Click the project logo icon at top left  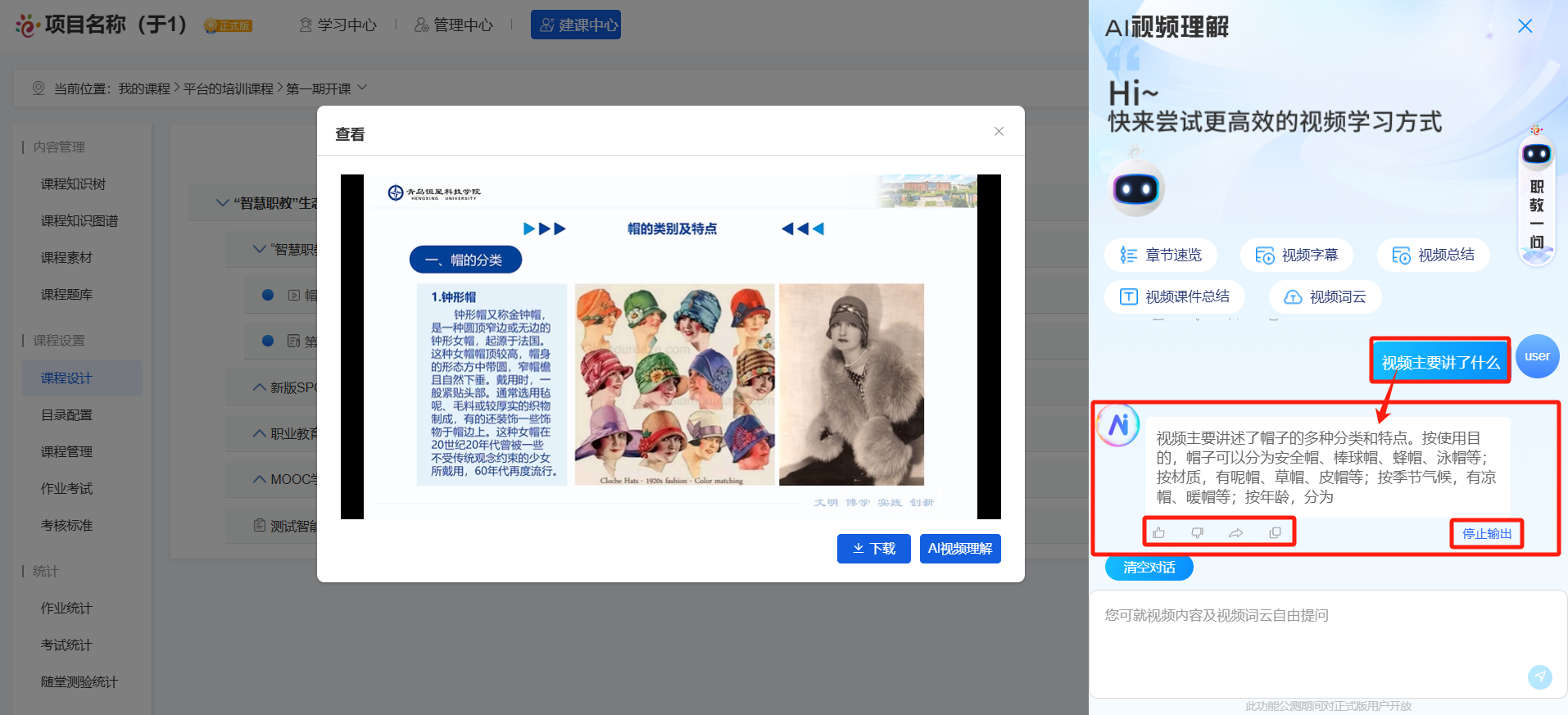[x=27, y=25]
